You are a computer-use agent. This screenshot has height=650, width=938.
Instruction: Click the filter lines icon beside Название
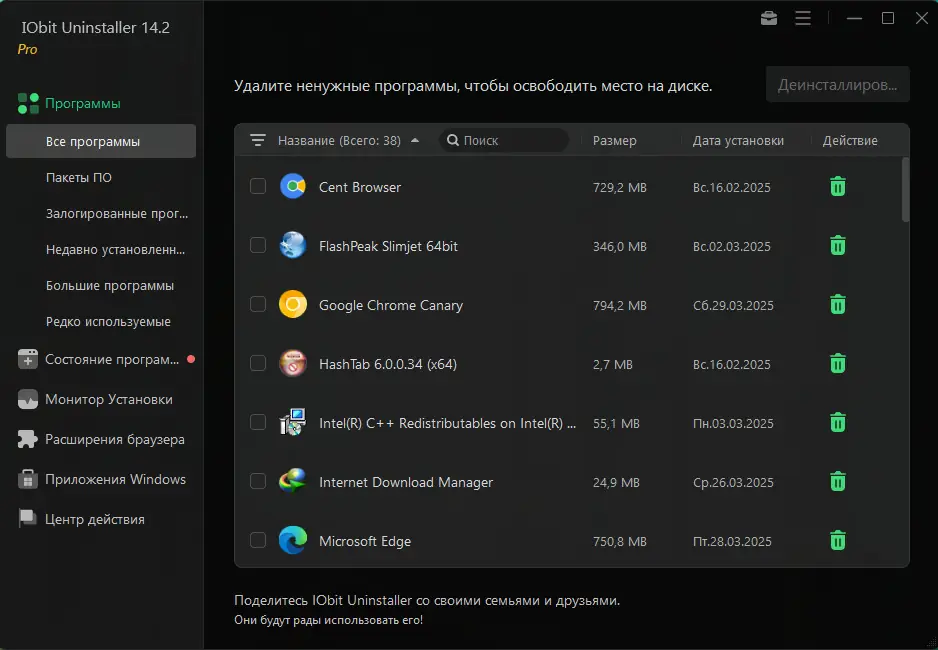tap(258, 141)
